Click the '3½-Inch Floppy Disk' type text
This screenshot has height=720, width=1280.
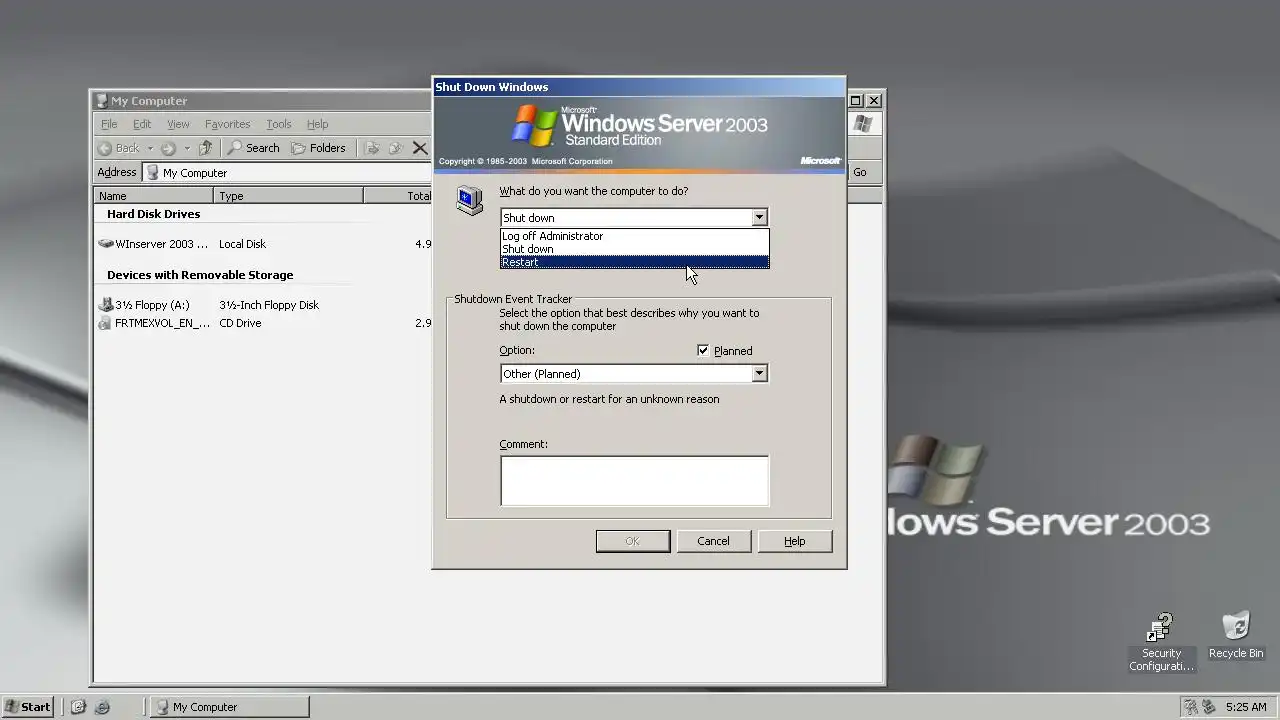[x=269, y=305]
